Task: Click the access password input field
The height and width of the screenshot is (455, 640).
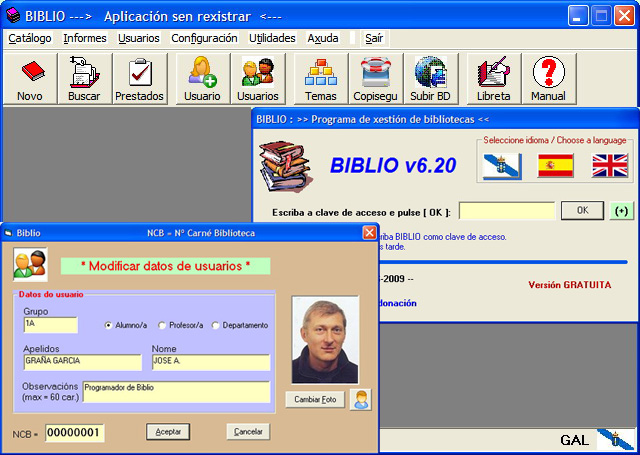Action: tap(506, 211)
